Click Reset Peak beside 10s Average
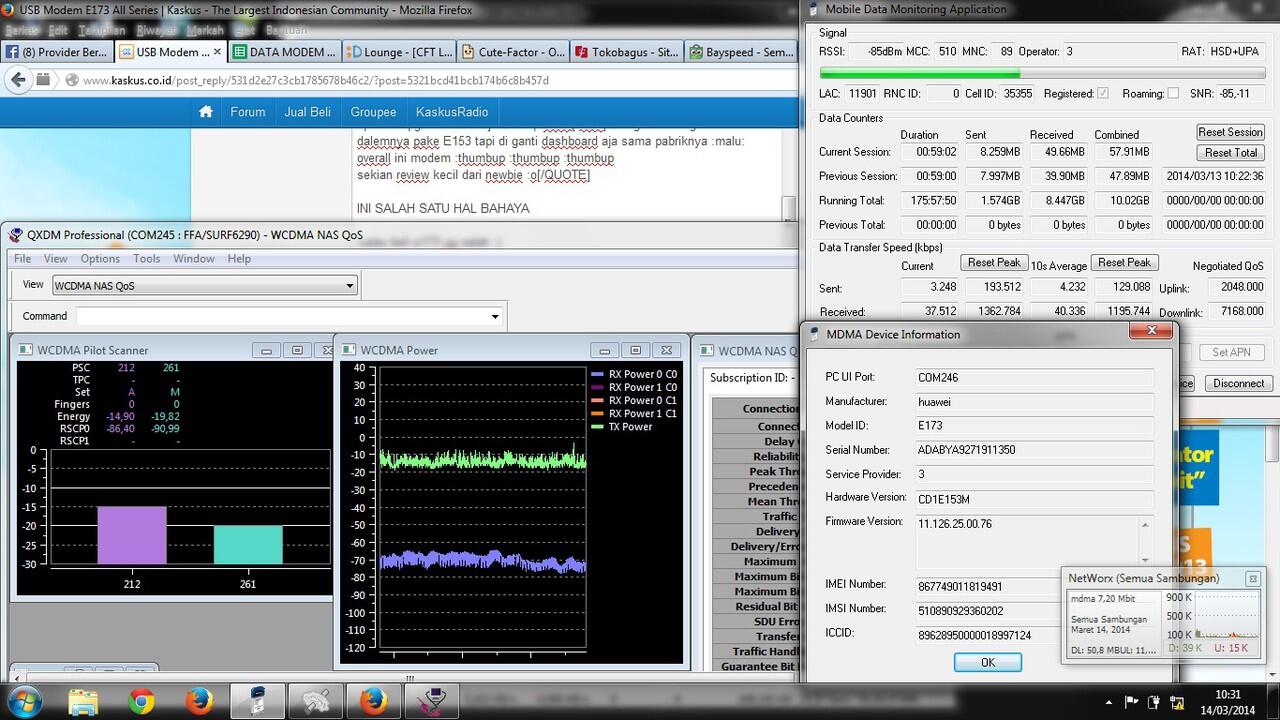This screenshot has width=1280, height=720. coord(1124,263)
